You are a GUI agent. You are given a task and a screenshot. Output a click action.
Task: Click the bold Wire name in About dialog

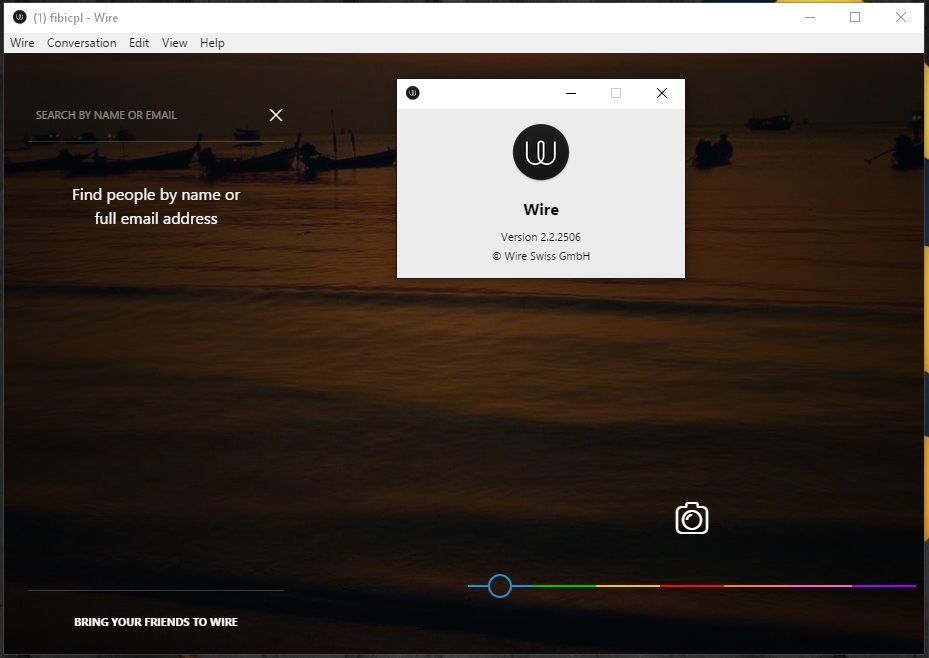(541, 210)
